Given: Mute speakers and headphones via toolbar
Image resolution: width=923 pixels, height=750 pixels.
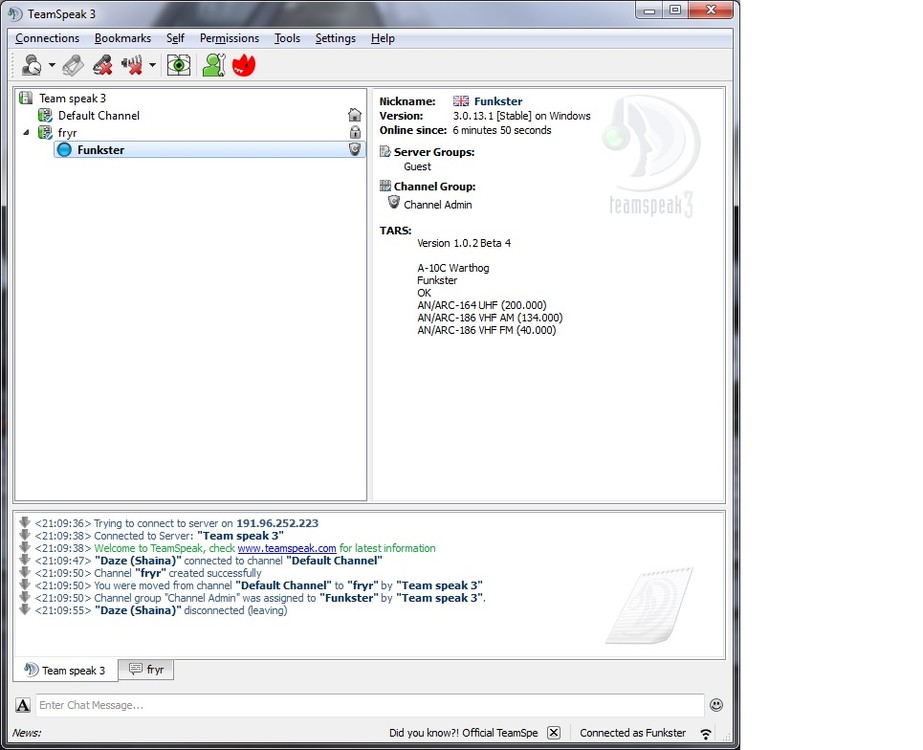Looking at the screenshot, I should (x=130, y=64).
